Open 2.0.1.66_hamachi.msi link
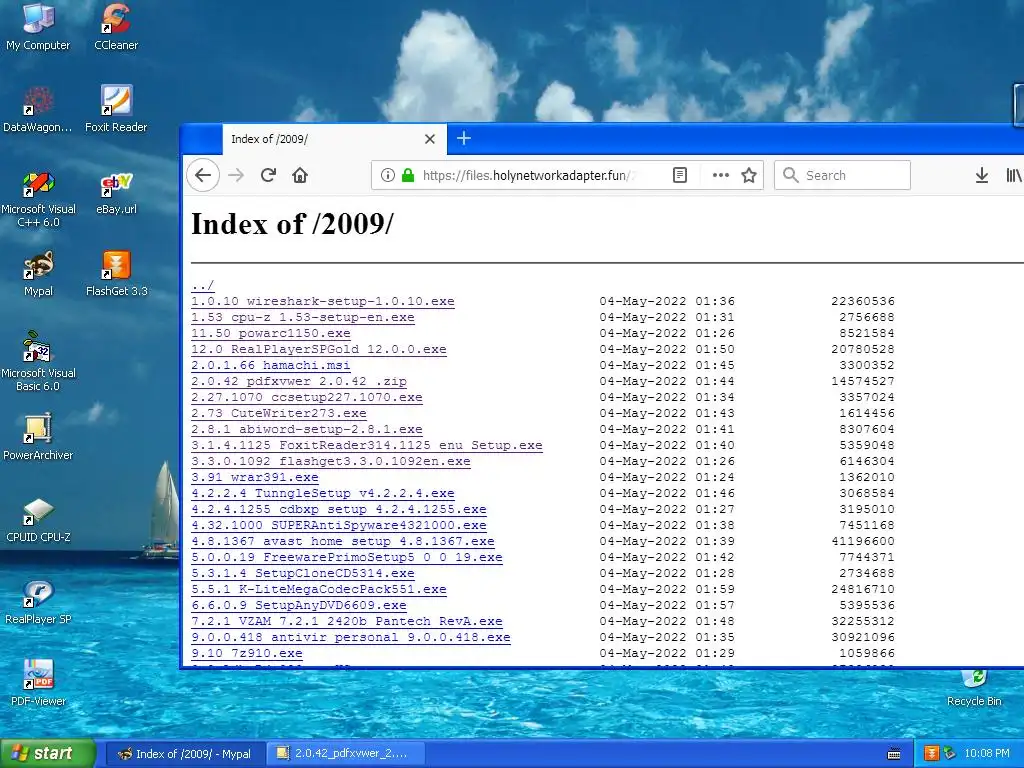 click(x=270, y=365)
